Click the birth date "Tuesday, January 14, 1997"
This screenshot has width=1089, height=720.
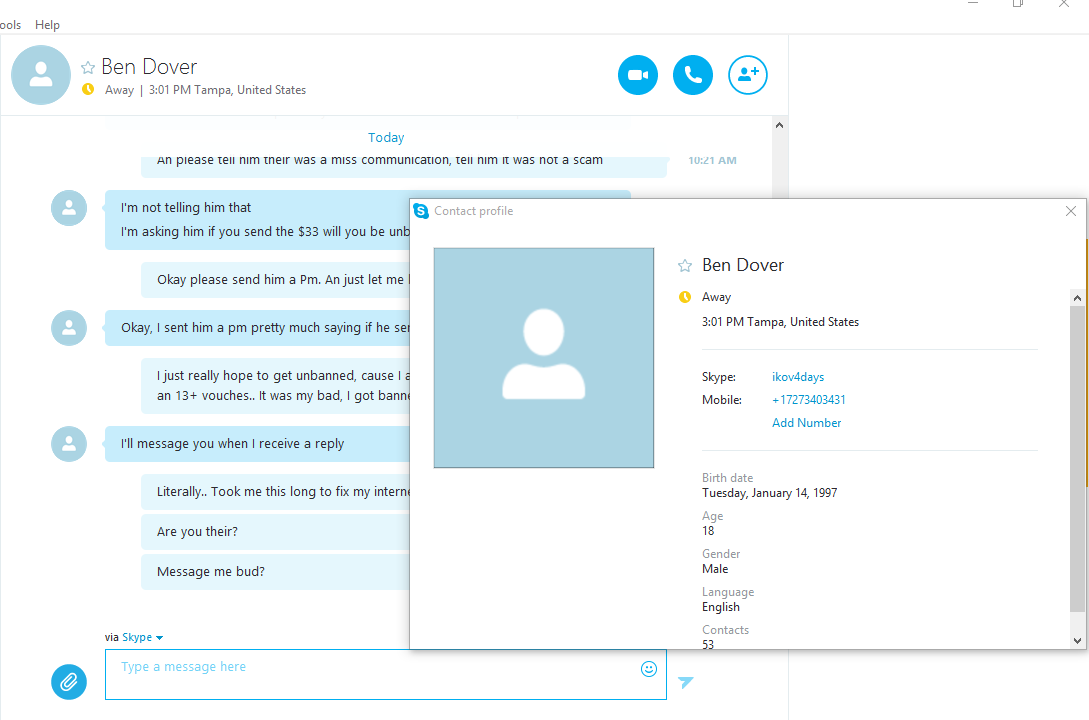point(770,493)
